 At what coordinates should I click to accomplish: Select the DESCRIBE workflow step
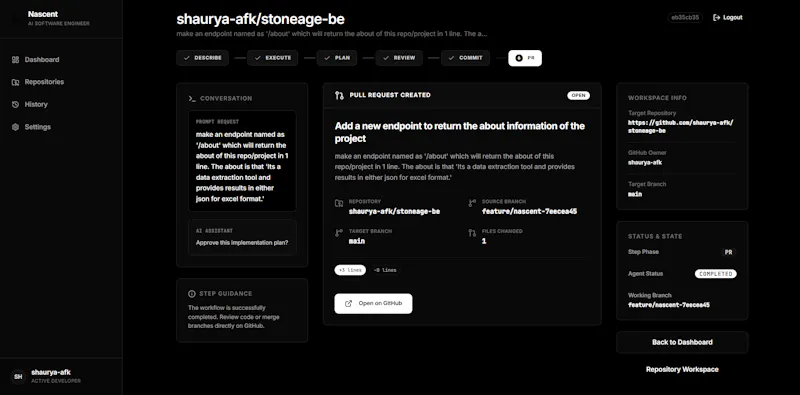tap(203, 58)
